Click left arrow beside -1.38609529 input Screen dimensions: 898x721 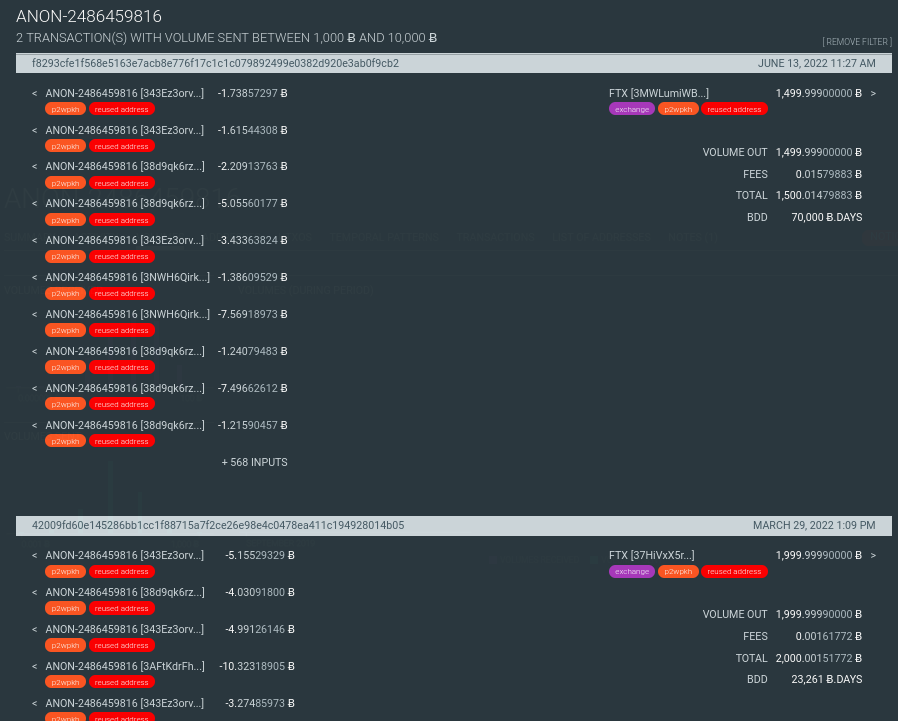pyautogui.click(x=34, y=277)
